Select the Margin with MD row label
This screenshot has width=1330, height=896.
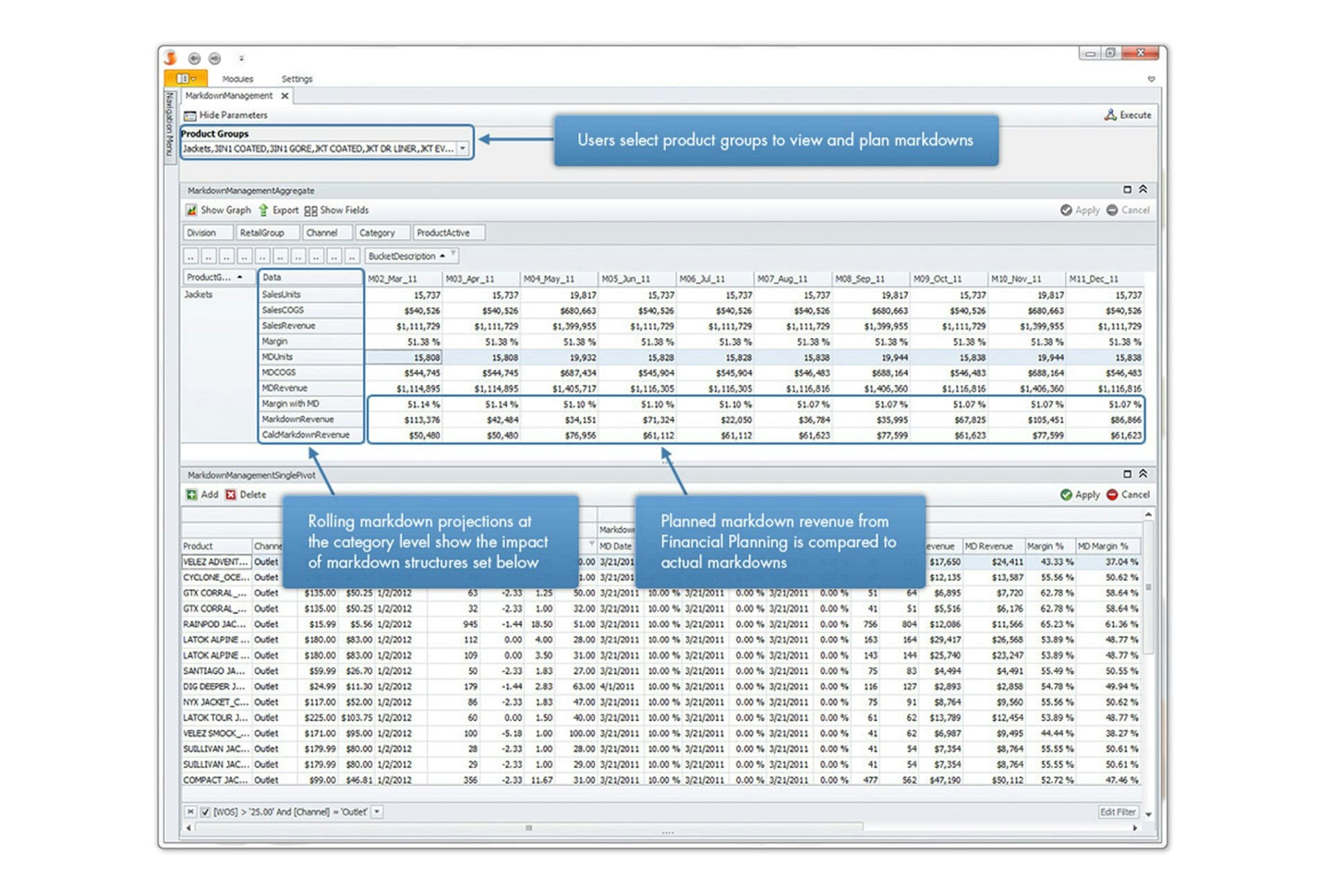point(310,404)
